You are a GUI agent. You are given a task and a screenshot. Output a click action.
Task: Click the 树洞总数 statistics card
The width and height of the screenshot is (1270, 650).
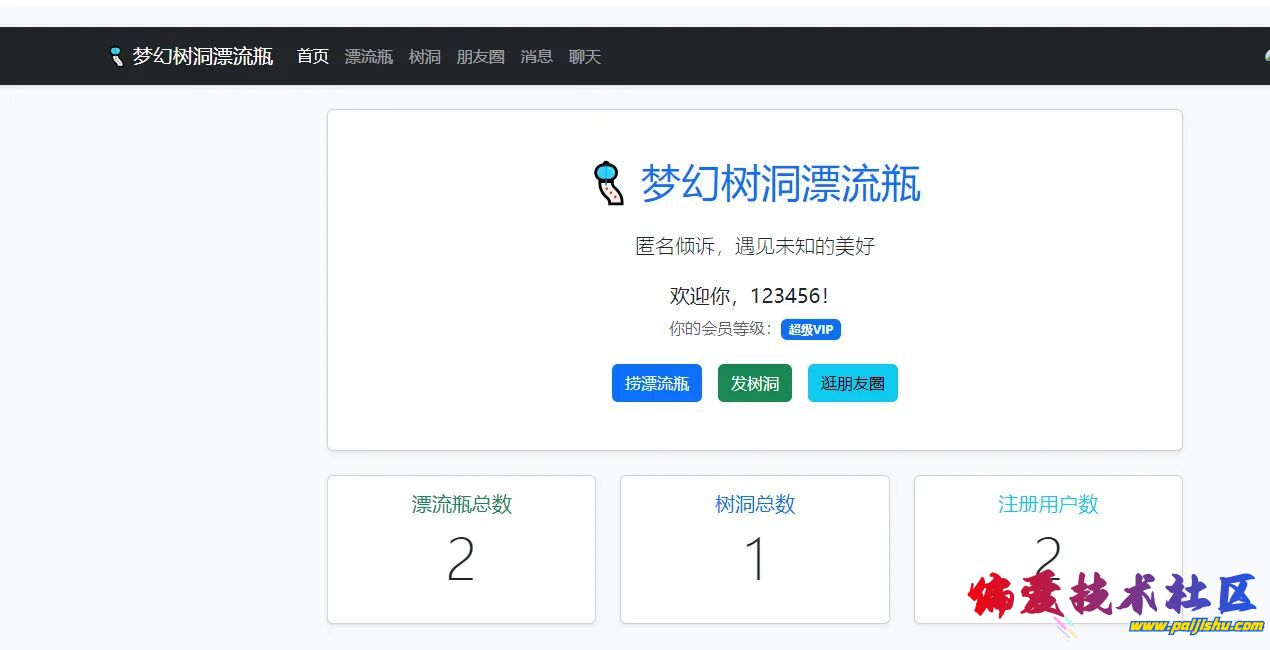[755, 549]
